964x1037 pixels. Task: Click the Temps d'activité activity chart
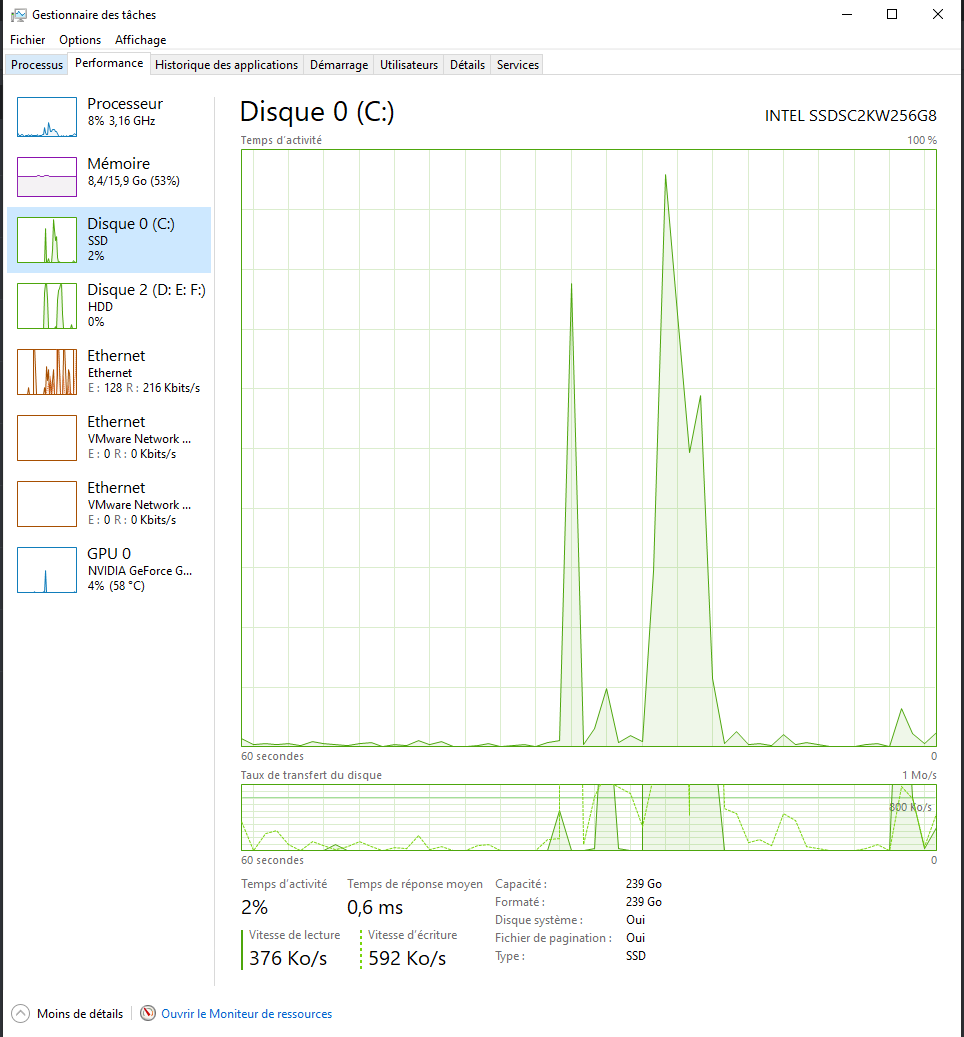click(x=588, y=450)
